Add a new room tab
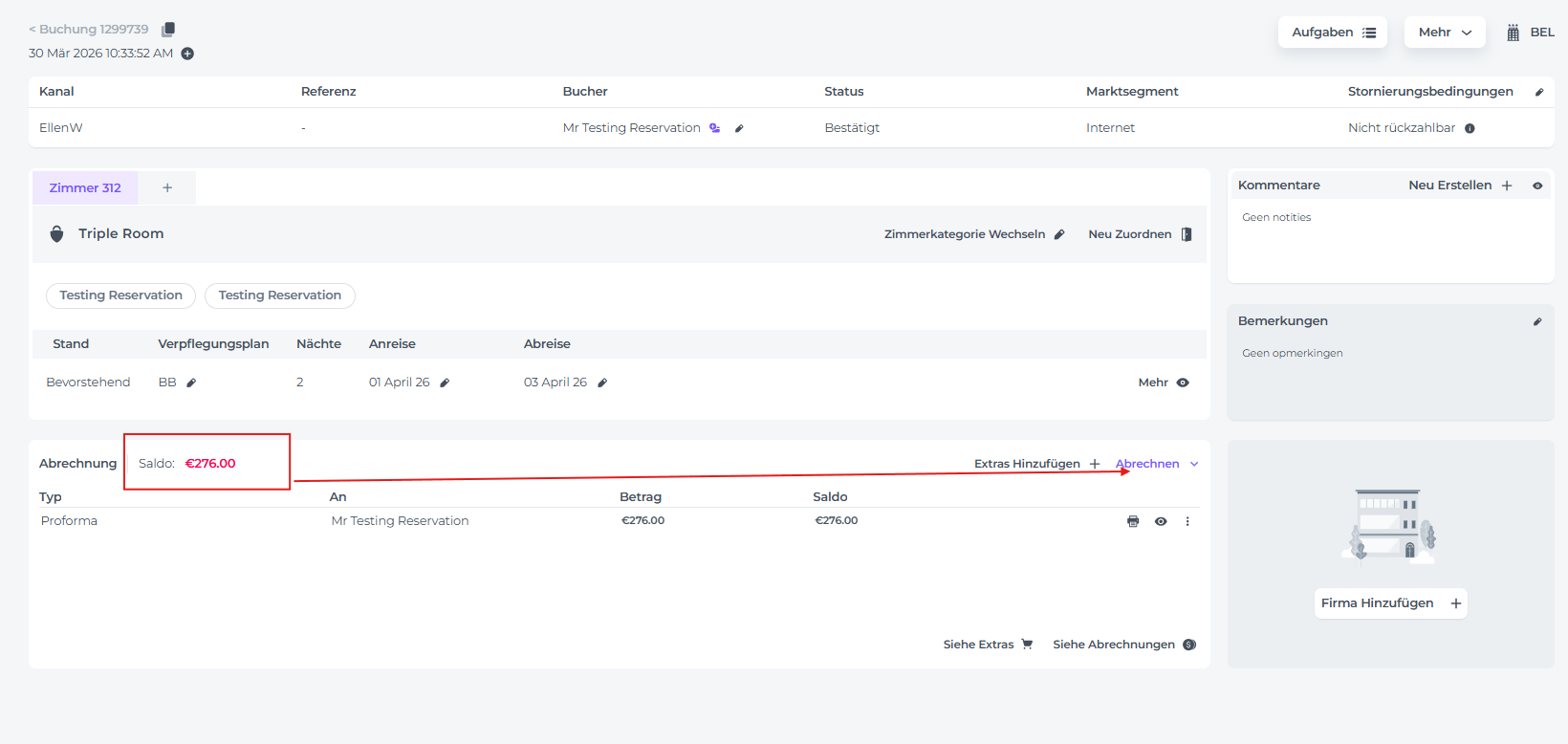Image resolution: width=1568 pixels, height=744 pixels. pyautogui.click(x=167, y=188)
